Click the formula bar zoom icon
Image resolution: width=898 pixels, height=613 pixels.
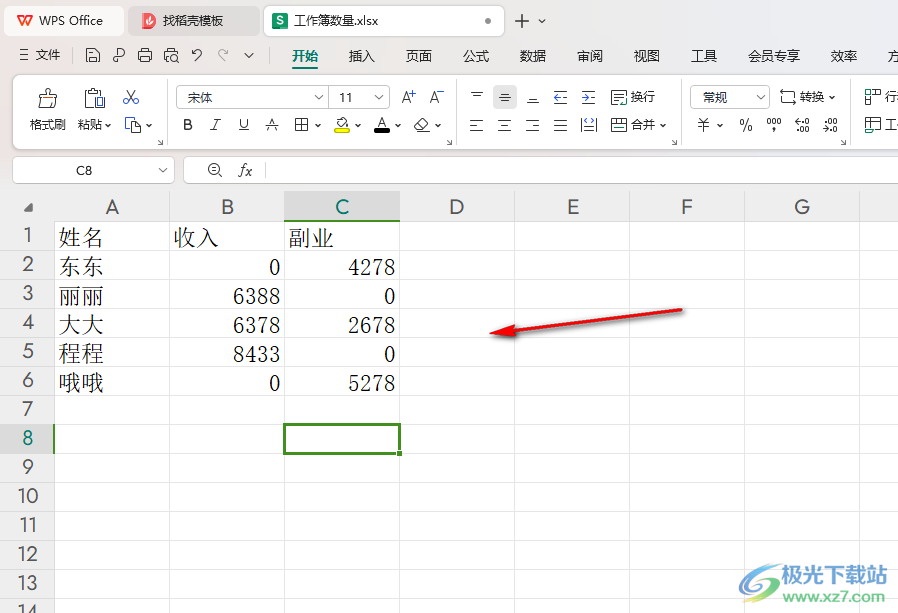point(214,170)
